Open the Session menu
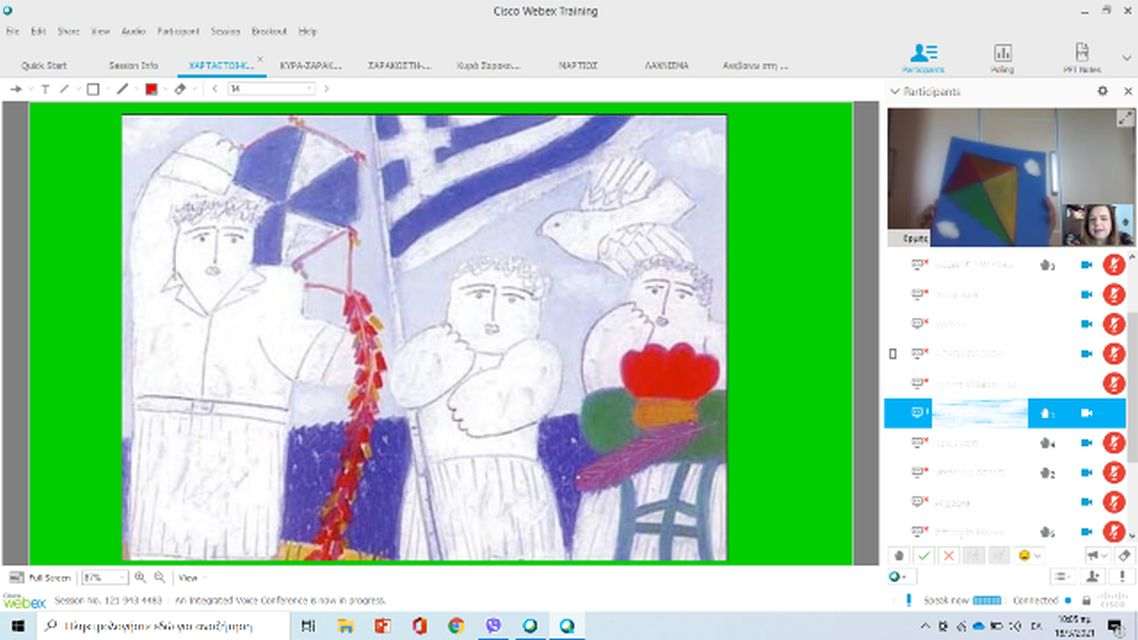The width and height of the screenshot is (1138, 640). click(225, 31)
